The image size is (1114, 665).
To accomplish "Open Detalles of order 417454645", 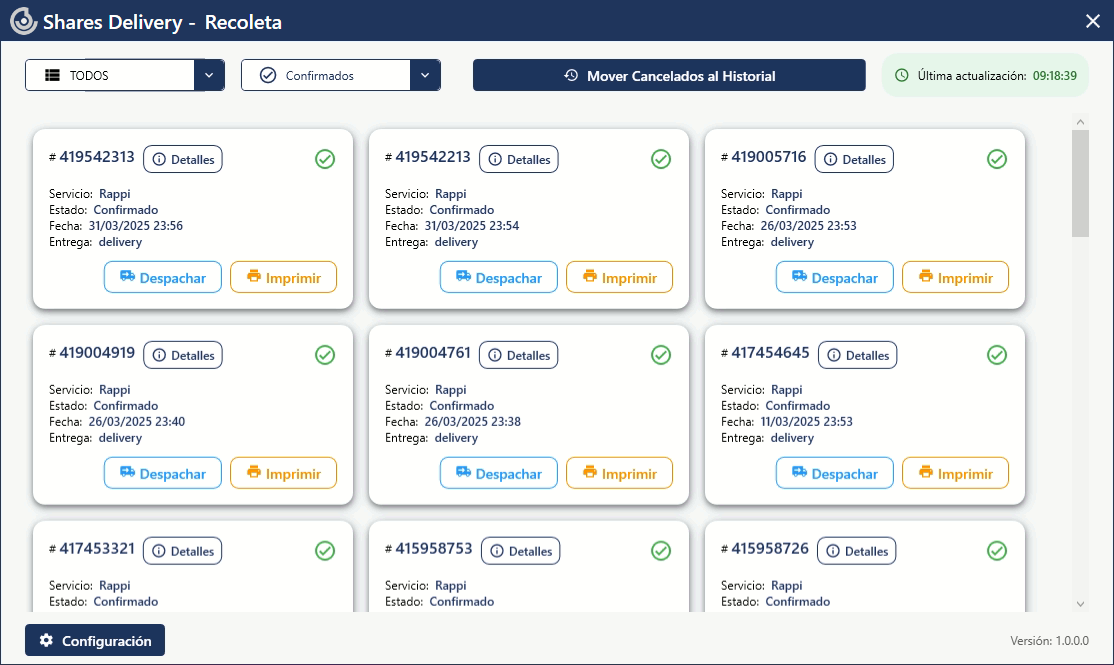I will click(x=858, y=355).
